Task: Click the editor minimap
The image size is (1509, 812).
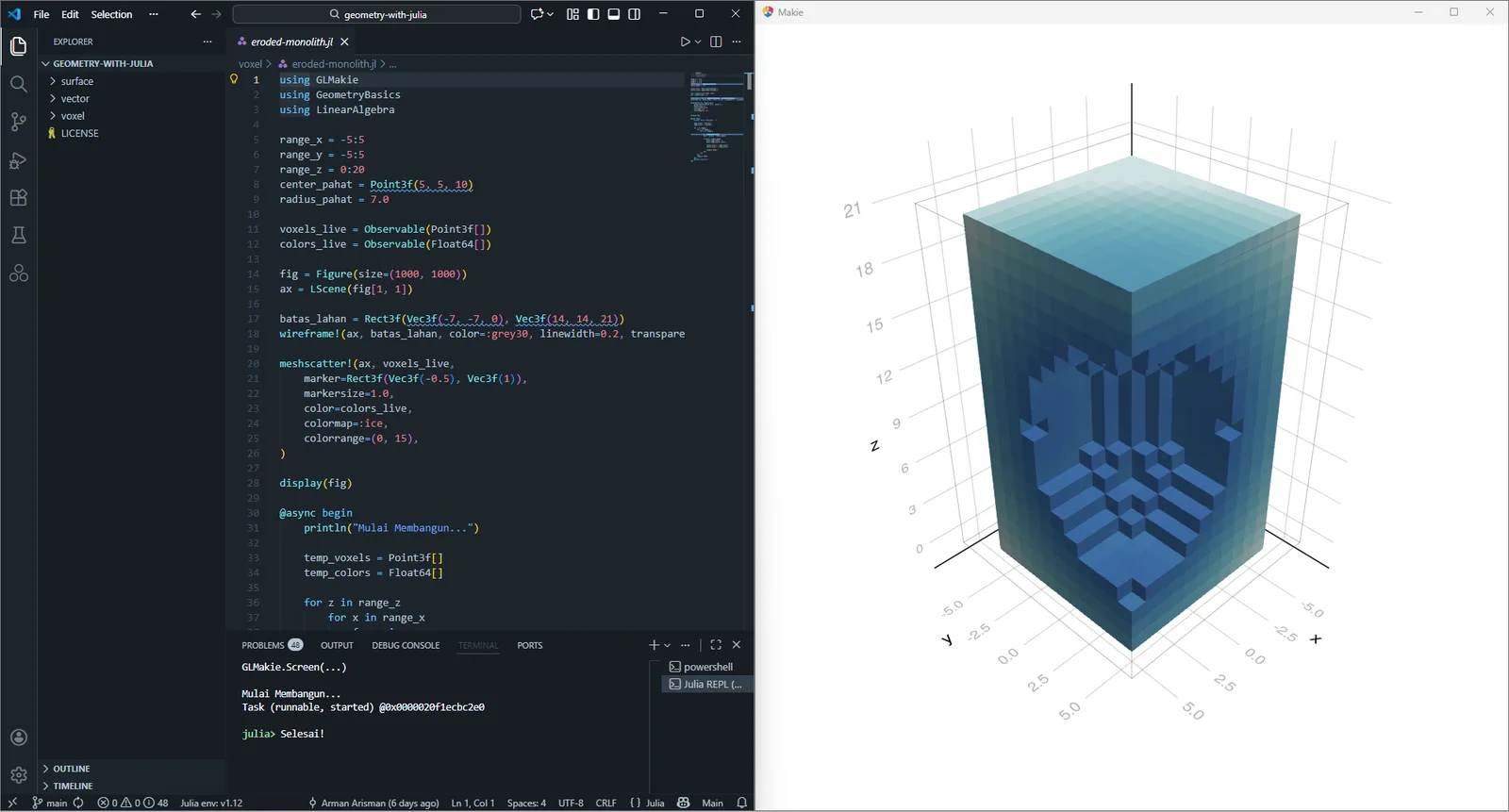Action: coord(717,118)
